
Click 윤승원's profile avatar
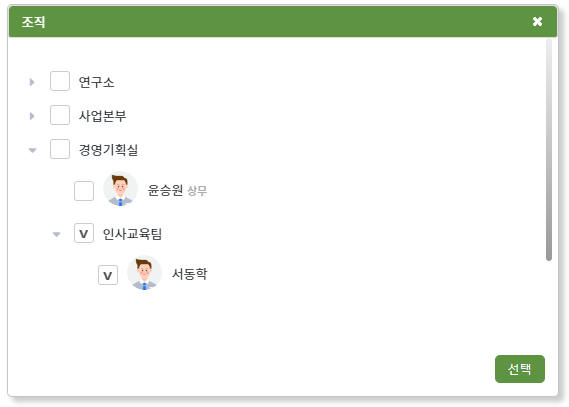point(120,189)
